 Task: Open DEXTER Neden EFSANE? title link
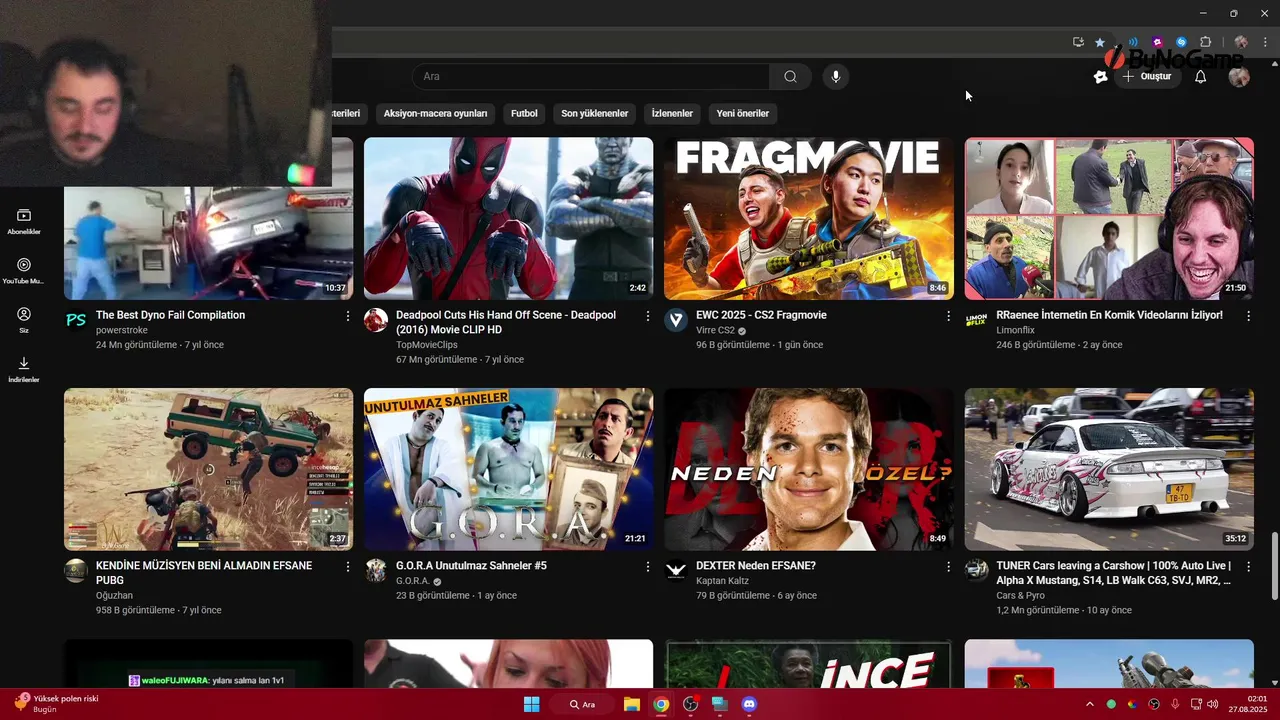(x=755, y=566)
